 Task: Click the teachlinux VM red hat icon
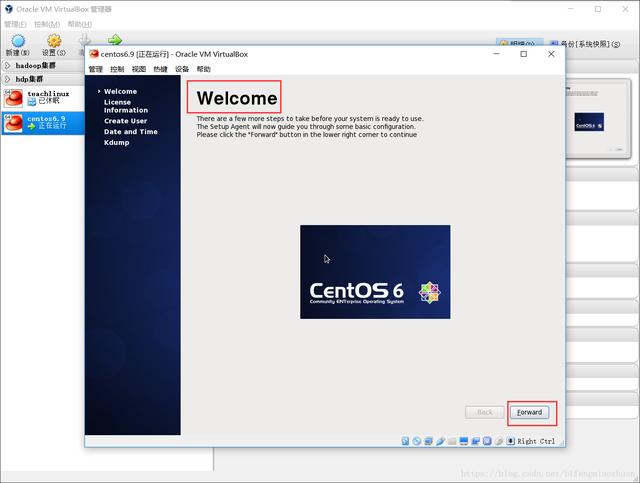coord(13,98)
